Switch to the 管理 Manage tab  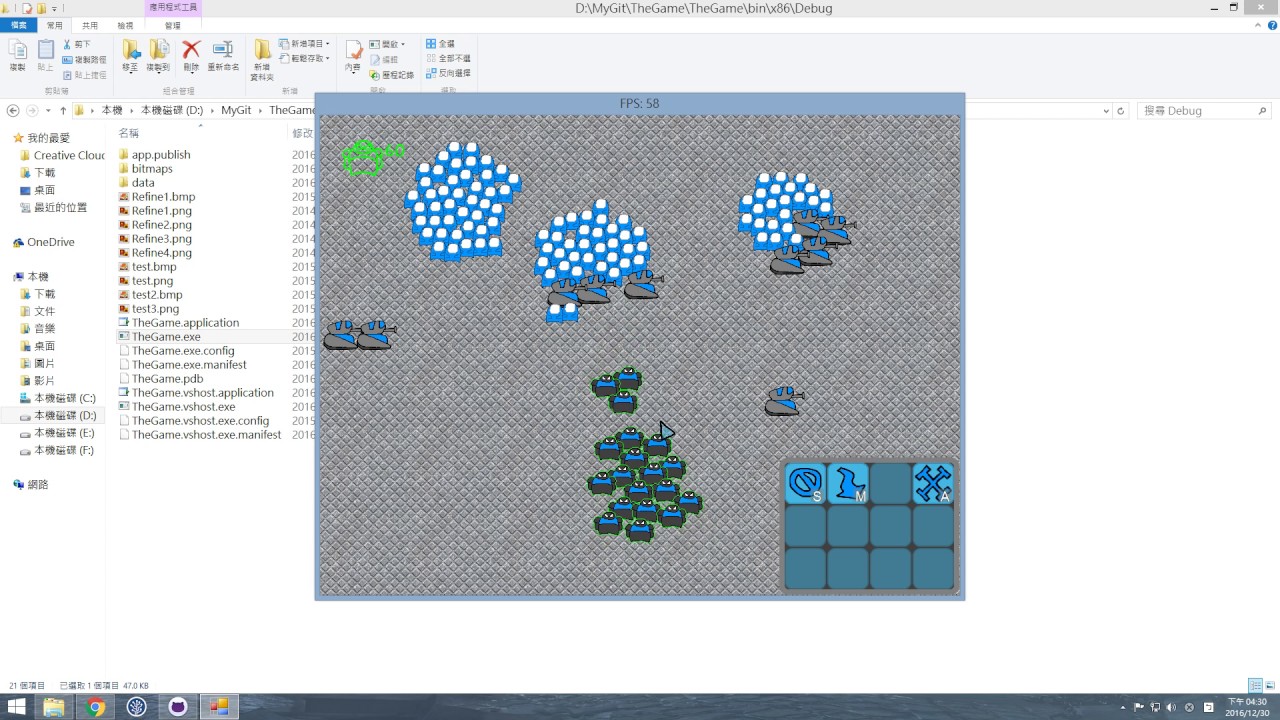click(173, 25)
